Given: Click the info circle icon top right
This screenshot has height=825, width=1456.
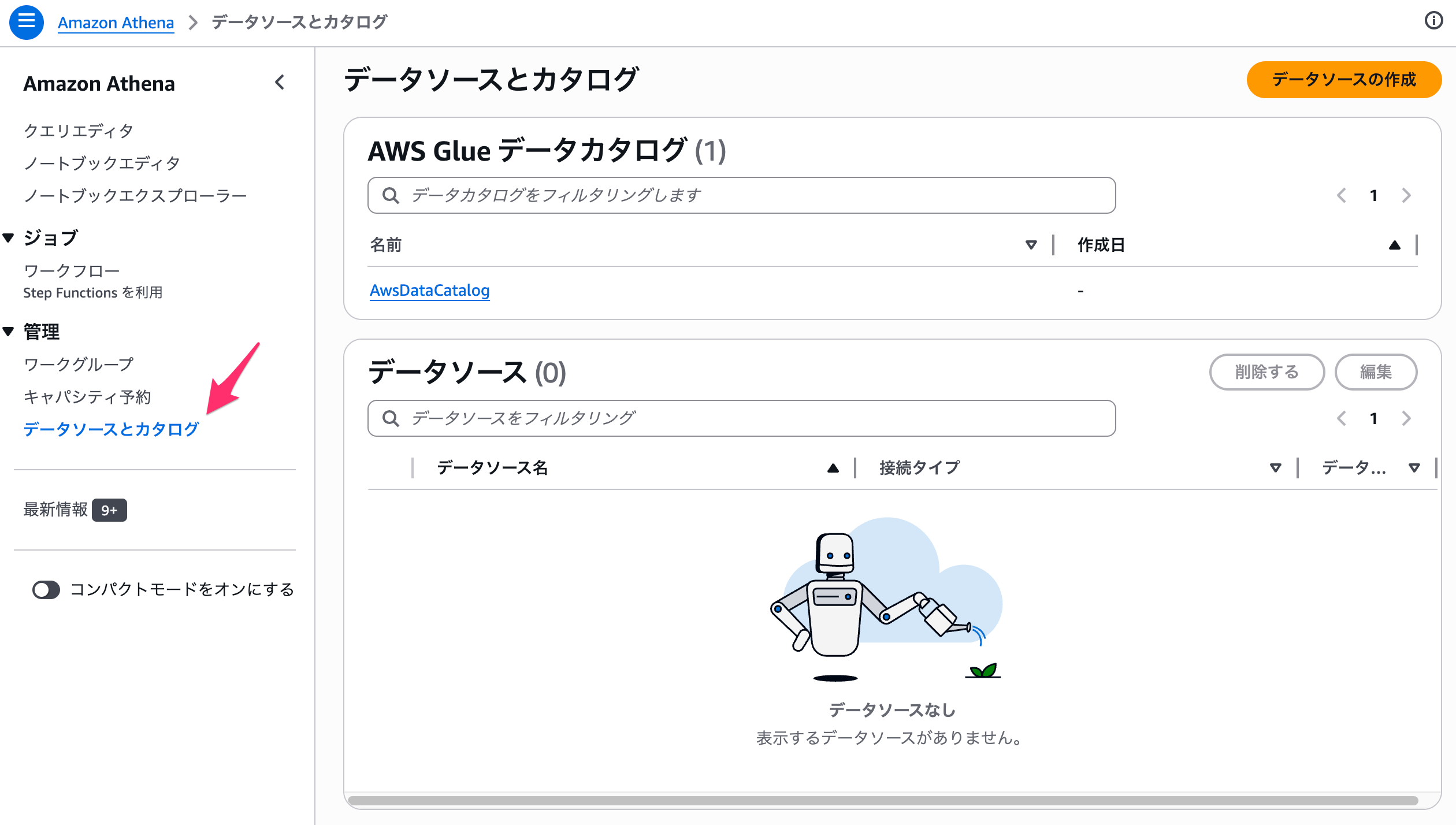Looking at the screenshot, I should tap(1433, 21).
